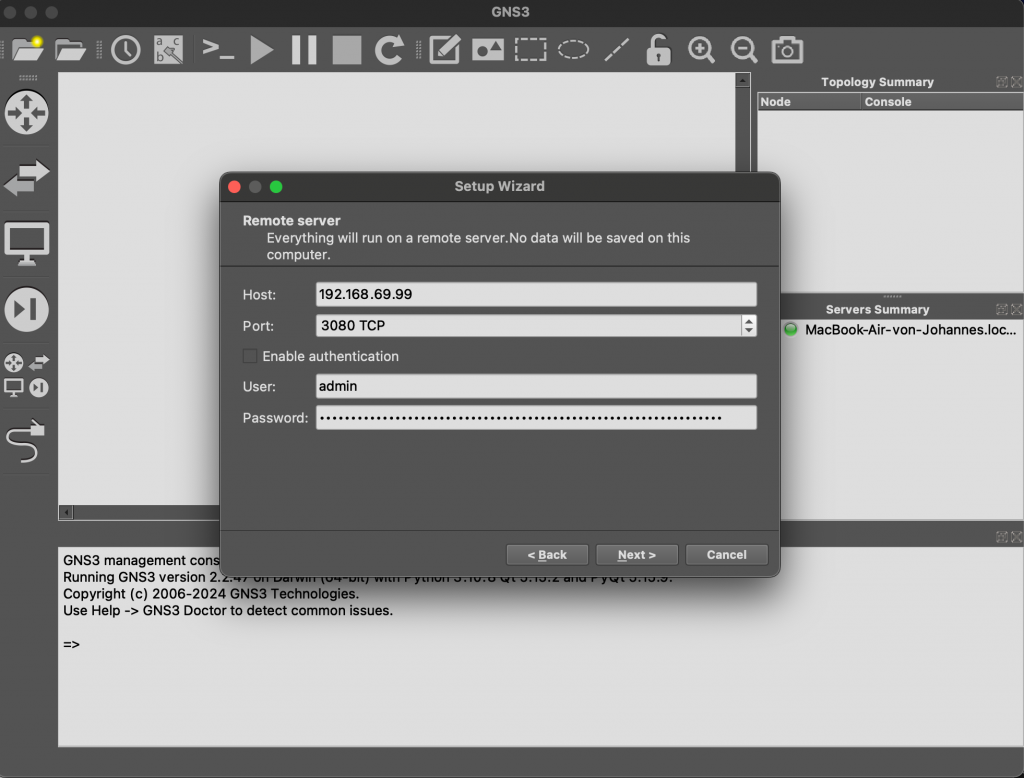Click the "Topology Summary" panel title
This screenshot has height=778, width=1024.
coord(877,82)
